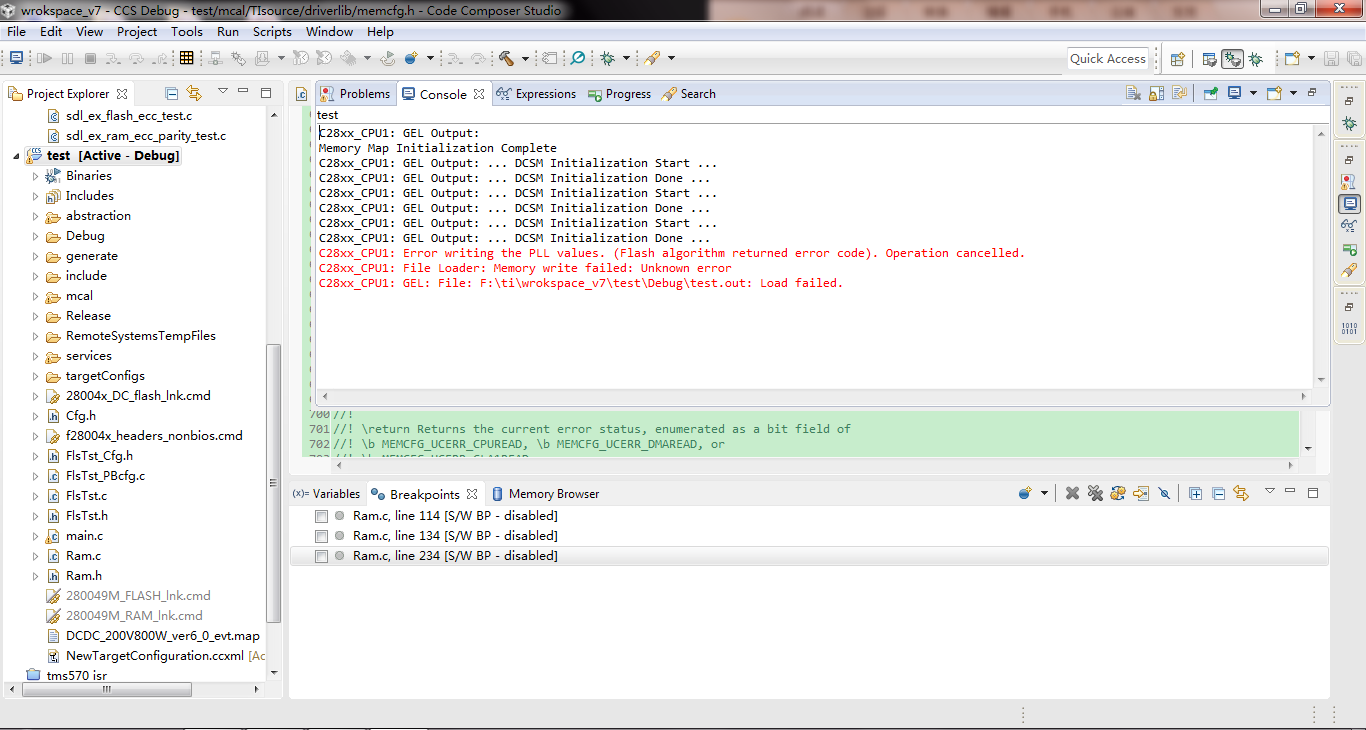
Task: Click Display Selected Console icon
Action: (x=1234, y=93)
